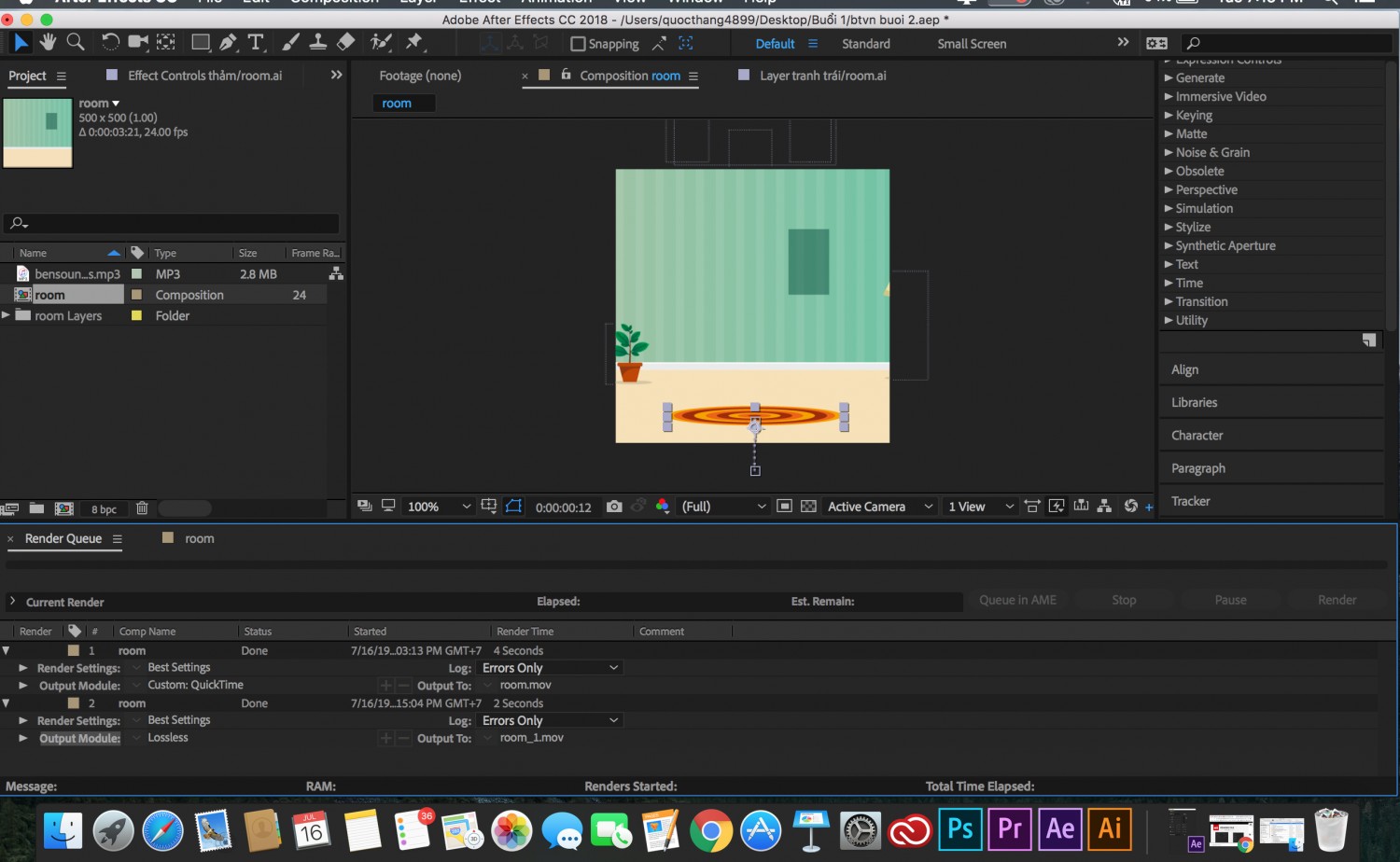Select the Unified Camera tool

(x=138, y=42)
